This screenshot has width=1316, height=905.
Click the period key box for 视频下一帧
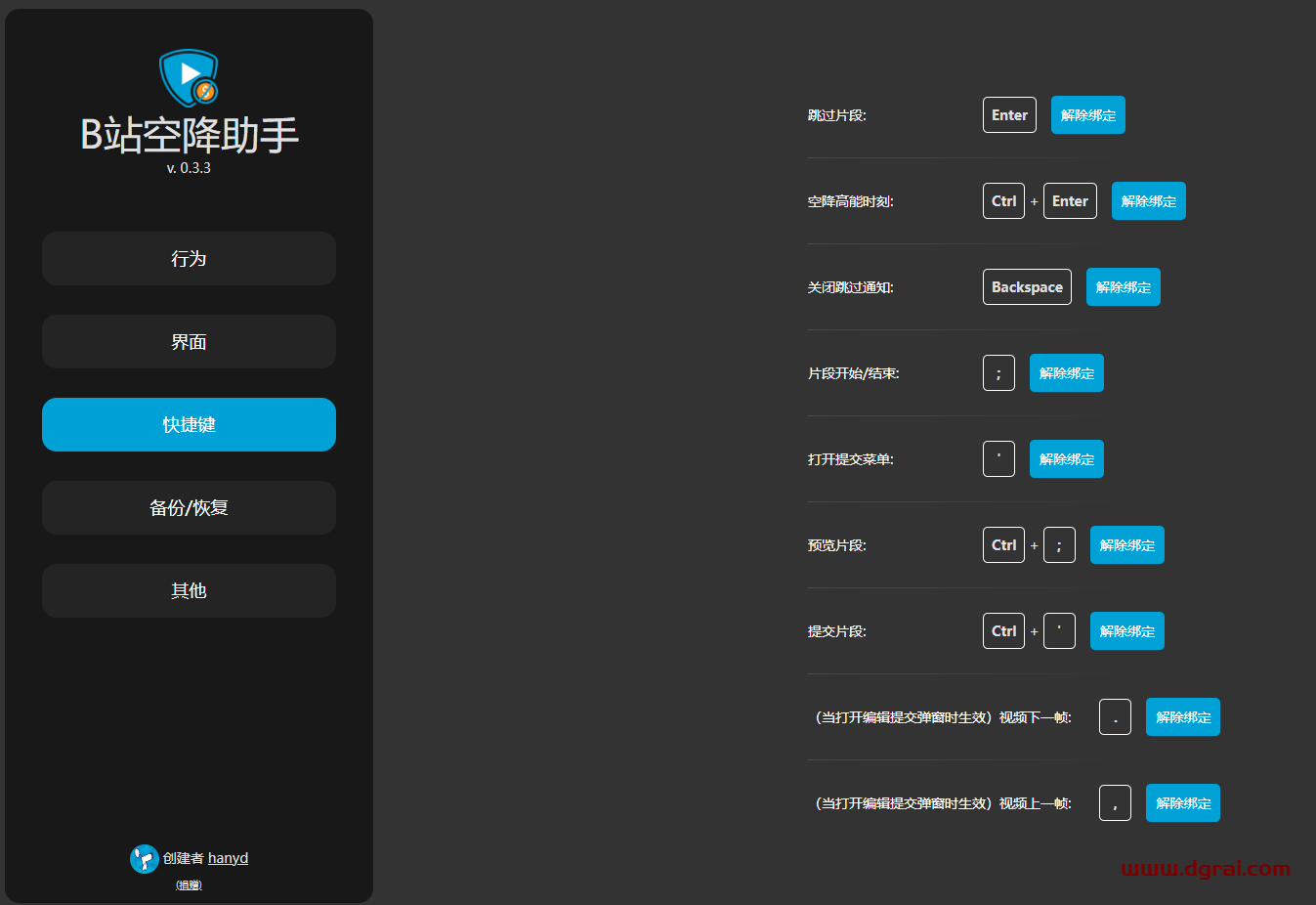(1115, 717)
